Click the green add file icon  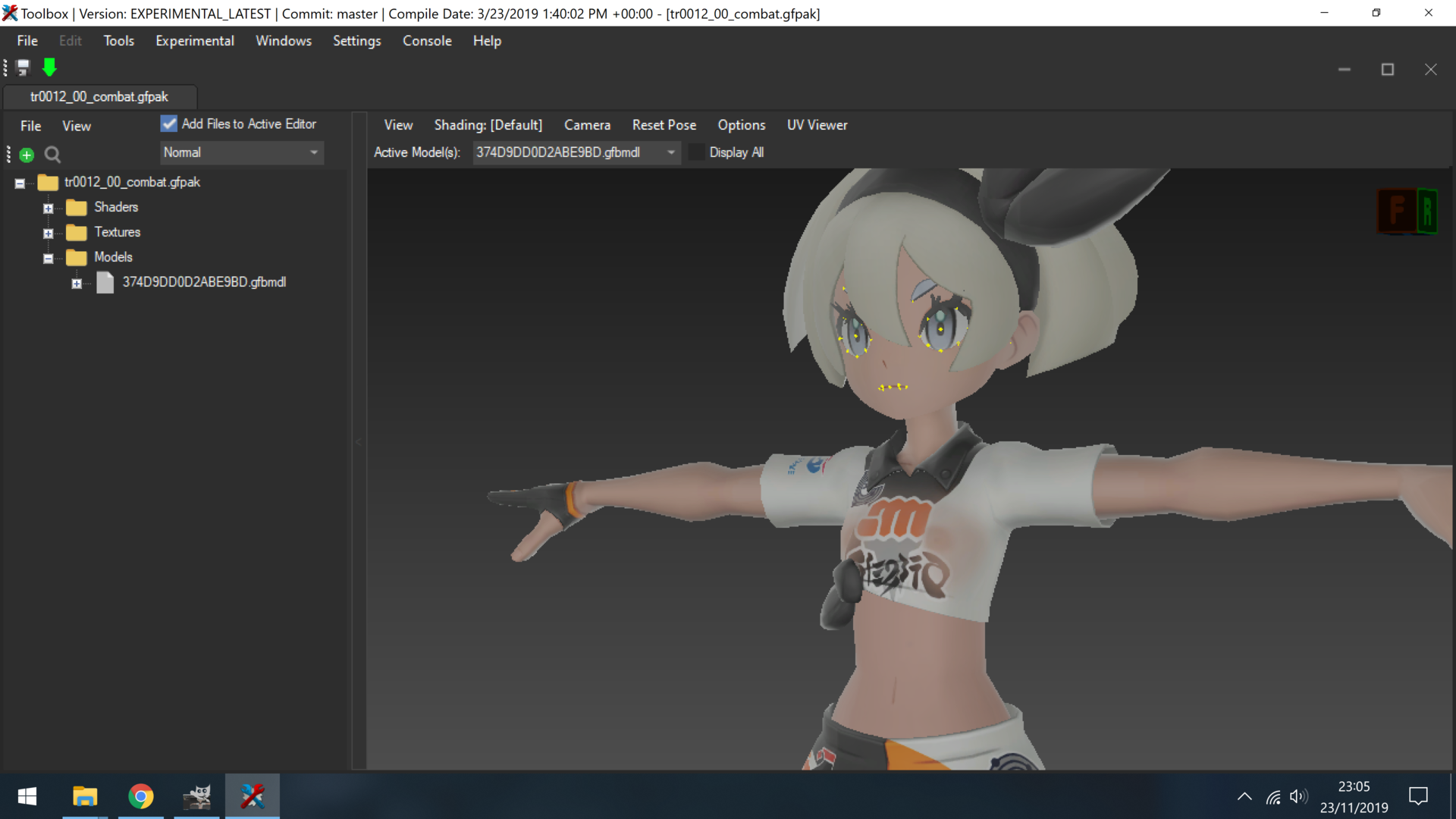point(27,155)
